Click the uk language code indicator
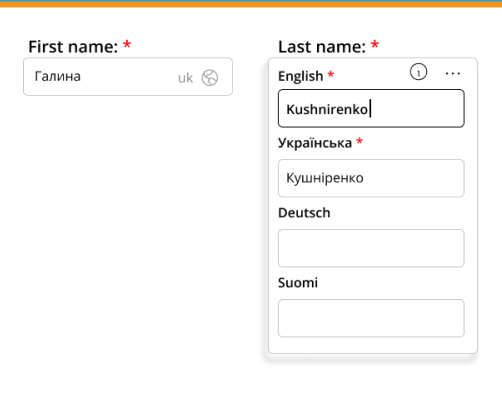 tap(185, 78)
